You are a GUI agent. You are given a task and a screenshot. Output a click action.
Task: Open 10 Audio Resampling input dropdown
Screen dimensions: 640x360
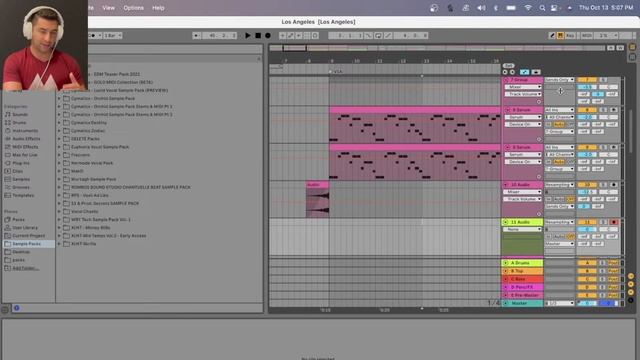(x=559, y=185)
